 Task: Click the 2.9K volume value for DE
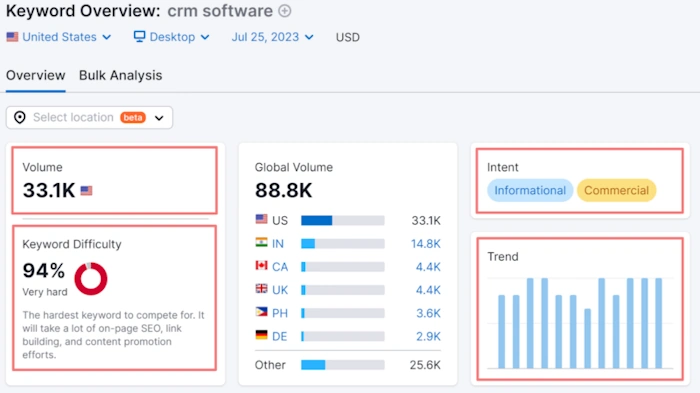pos(429,337)
